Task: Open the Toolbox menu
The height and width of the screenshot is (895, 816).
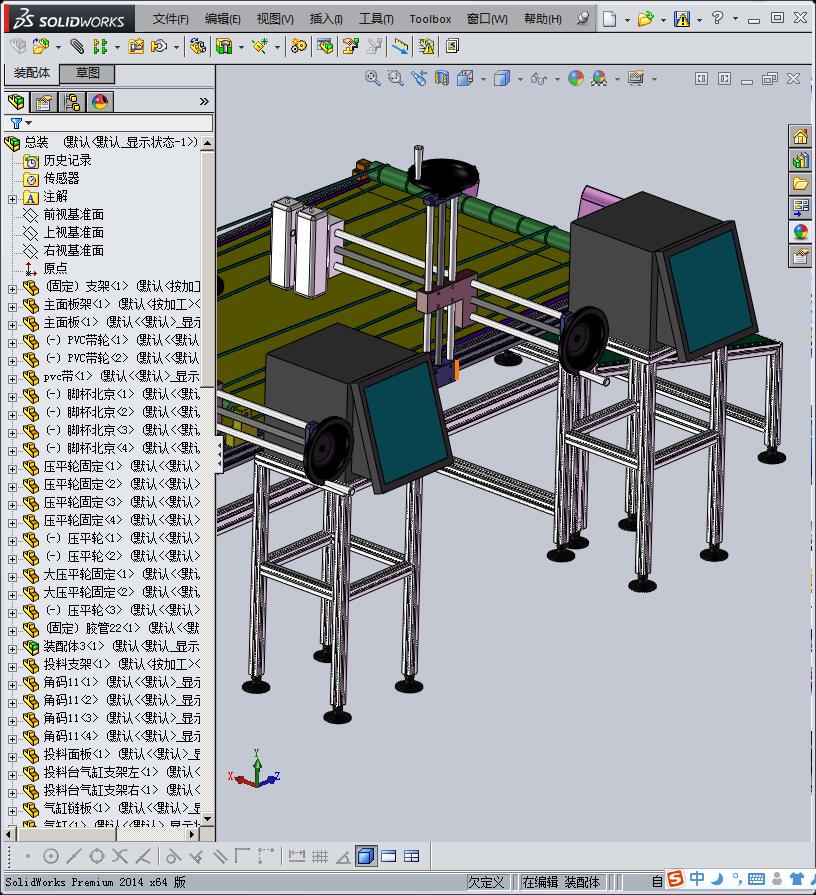Action: (430, 19)
